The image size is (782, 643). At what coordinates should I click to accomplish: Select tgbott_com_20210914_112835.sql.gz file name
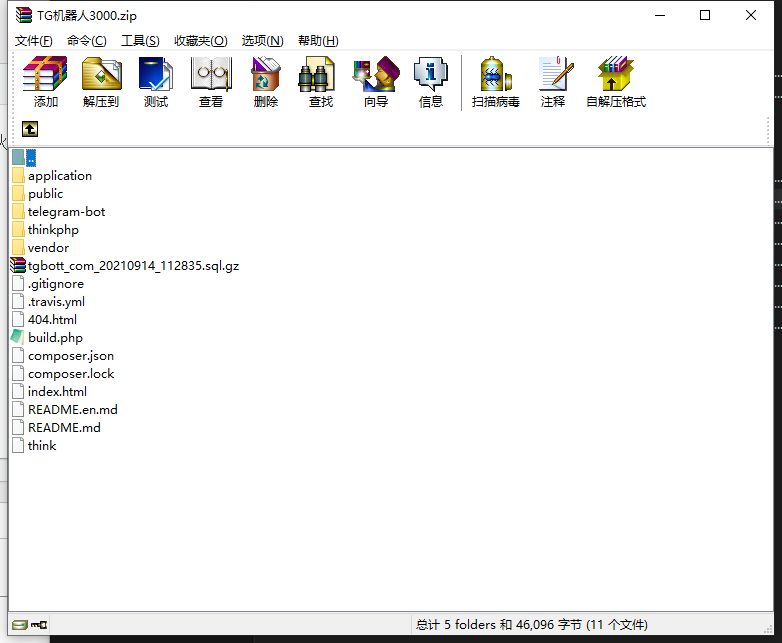pos(133,265)
